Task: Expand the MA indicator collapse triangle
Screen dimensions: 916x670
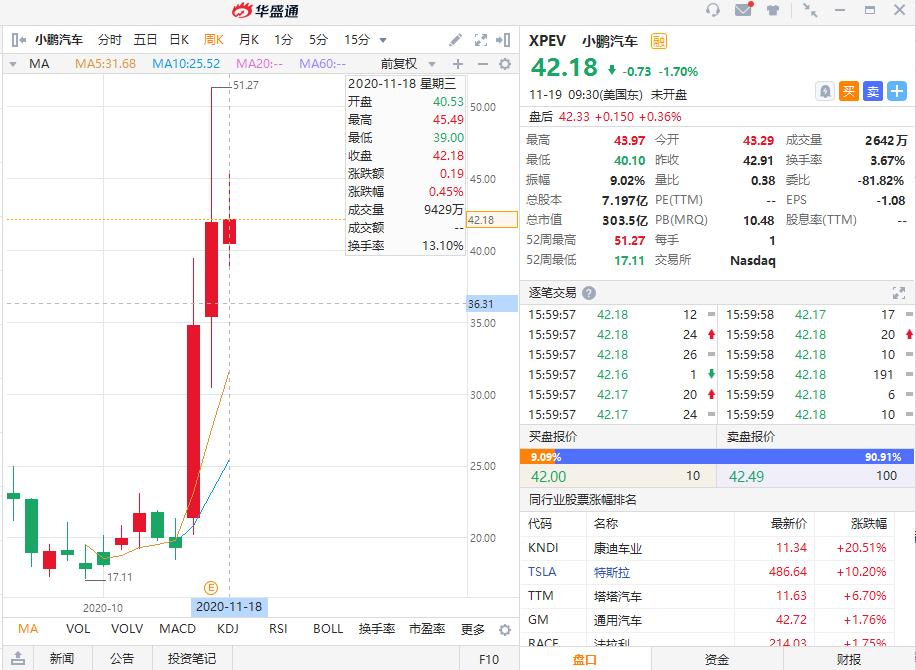Action: 13,64
